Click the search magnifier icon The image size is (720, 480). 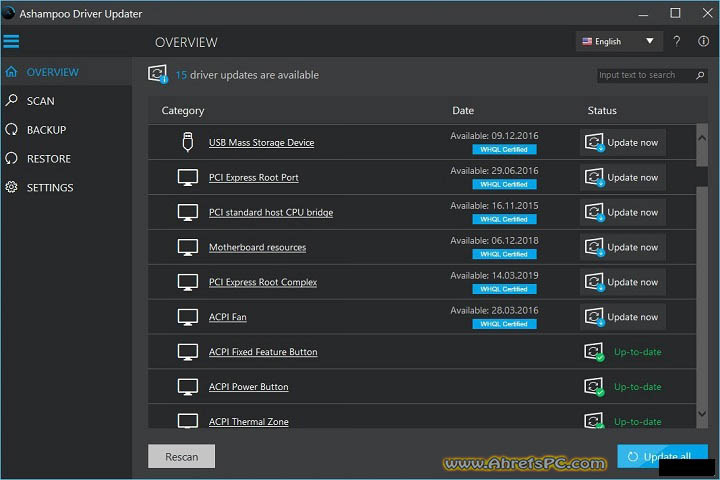(700, 75)
